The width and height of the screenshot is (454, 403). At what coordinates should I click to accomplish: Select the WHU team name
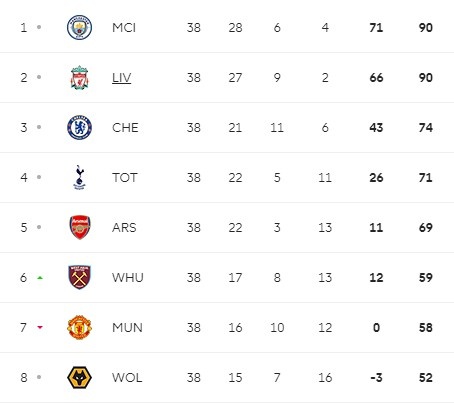128,278
